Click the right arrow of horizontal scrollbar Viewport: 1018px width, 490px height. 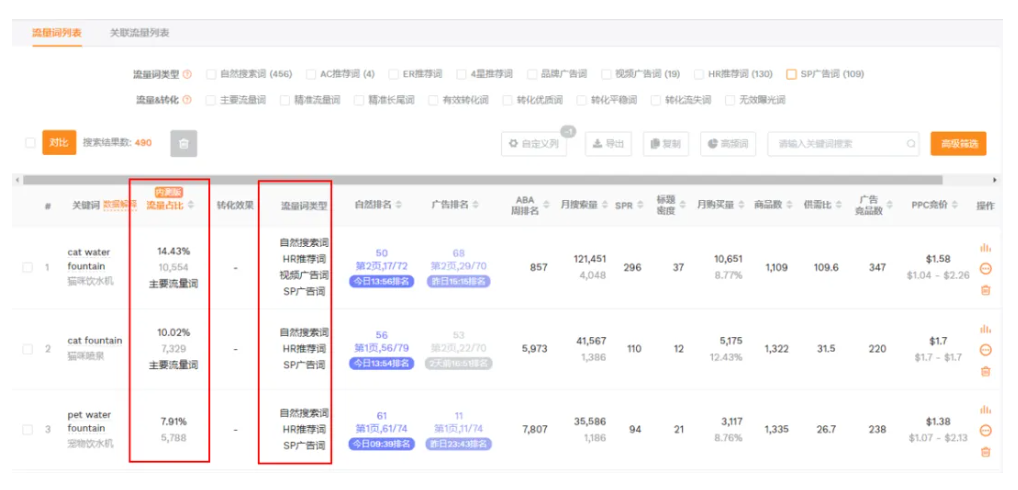pyautogui.click(x=995, y=180)
